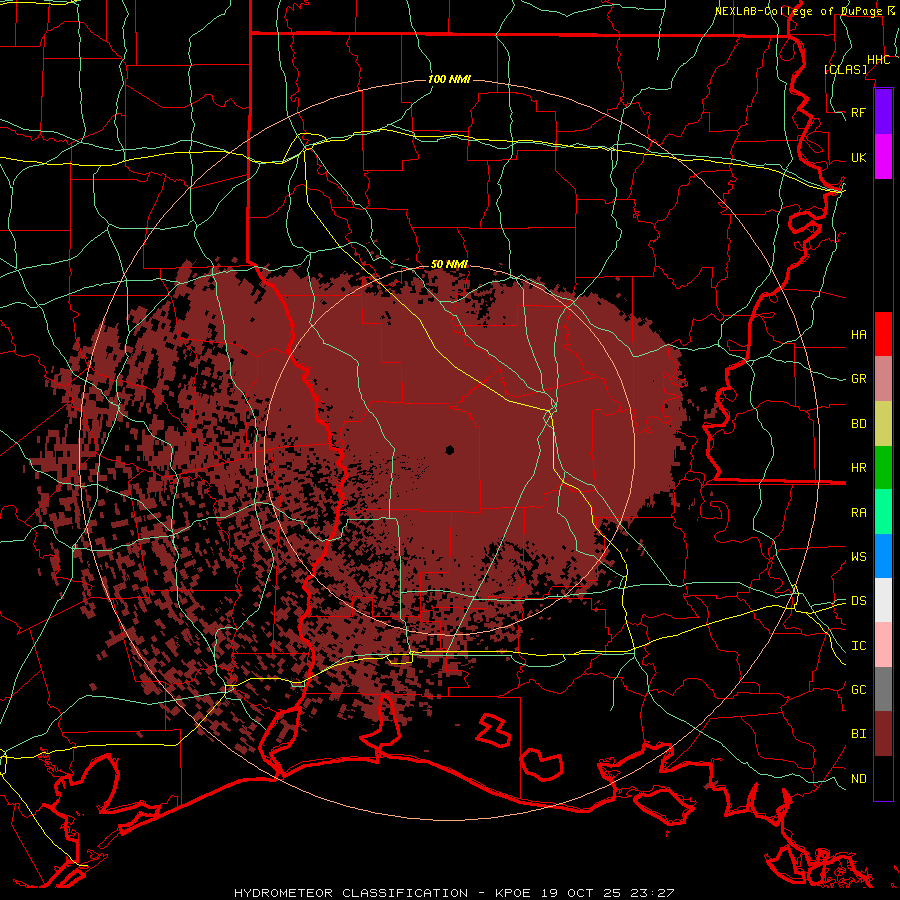Click the UK legend label
The width and height of the screenshot is (900, 900).
pyautogui.click(x=859, y=157)
